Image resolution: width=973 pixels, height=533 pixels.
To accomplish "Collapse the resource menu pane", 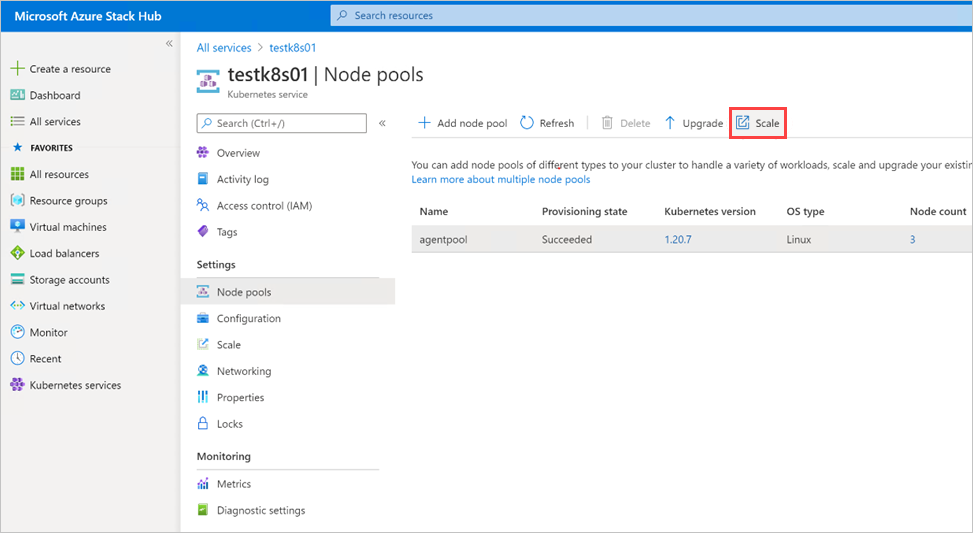I will click(x=382, y=123).
